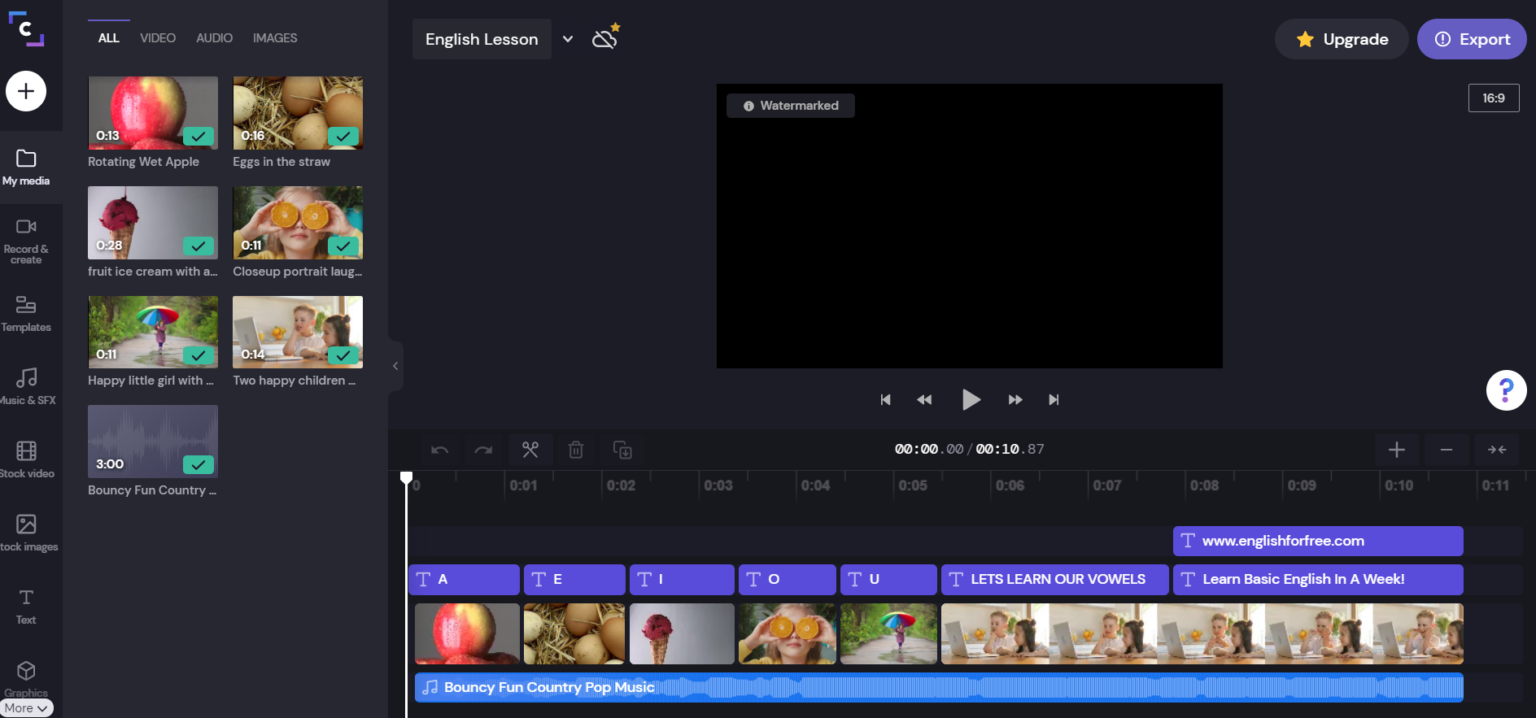Expand the More sidebar options
Image resolution: width=1536 pixels, height=718 pixels.
click(x=26, y=708)
